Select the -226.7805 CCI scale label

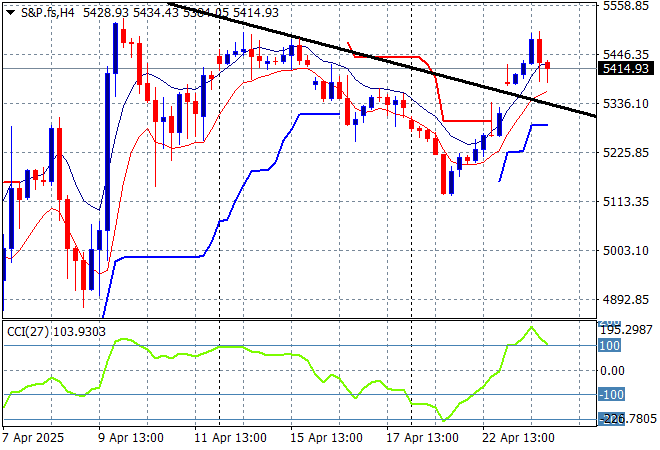click(x=628, y=419)
